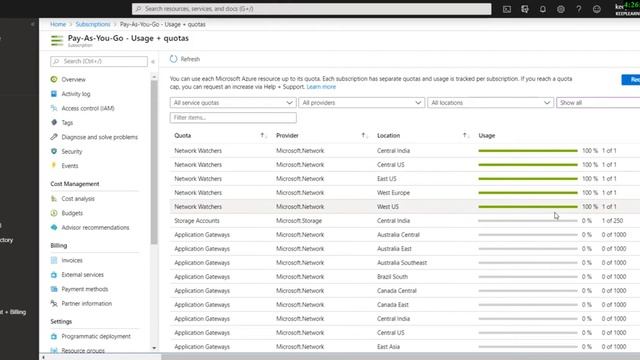Sort by Provider column arrow
Screen dimensions: 640x360
pos(364,136)
